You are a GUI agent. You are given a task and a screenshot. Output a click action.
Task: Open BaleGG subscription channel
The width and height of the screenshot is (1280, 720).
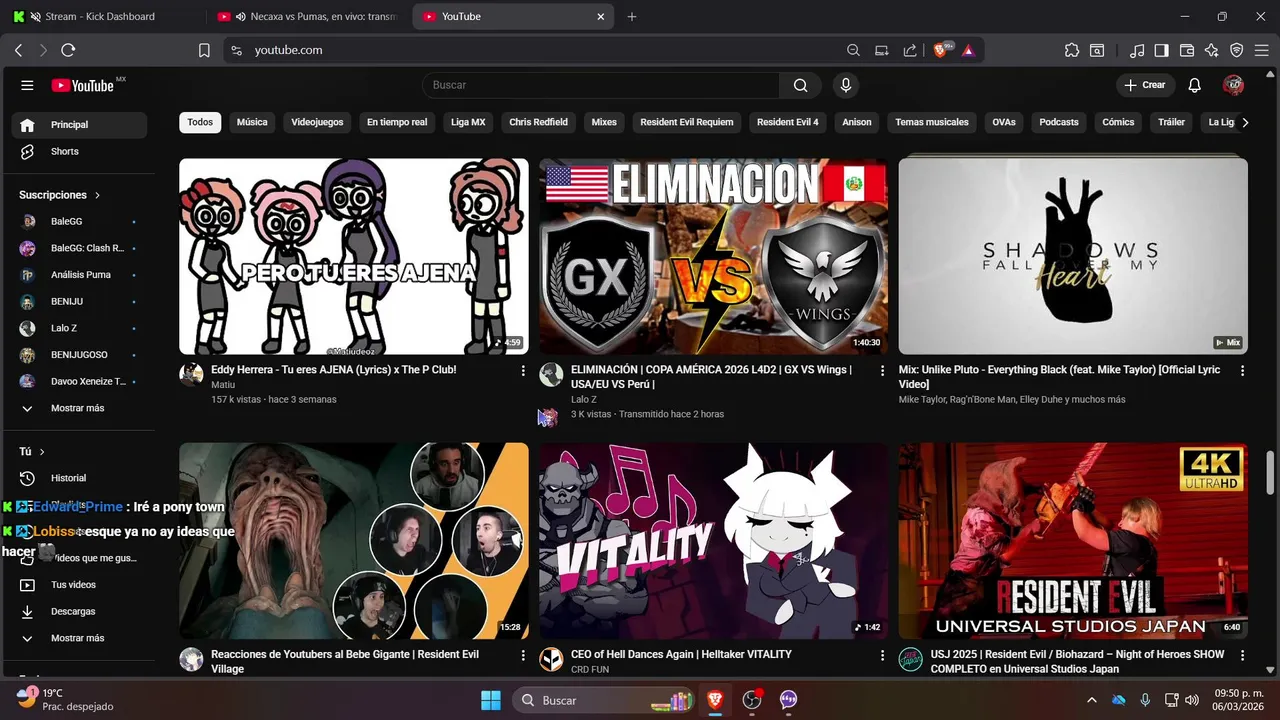coord(79,221)
